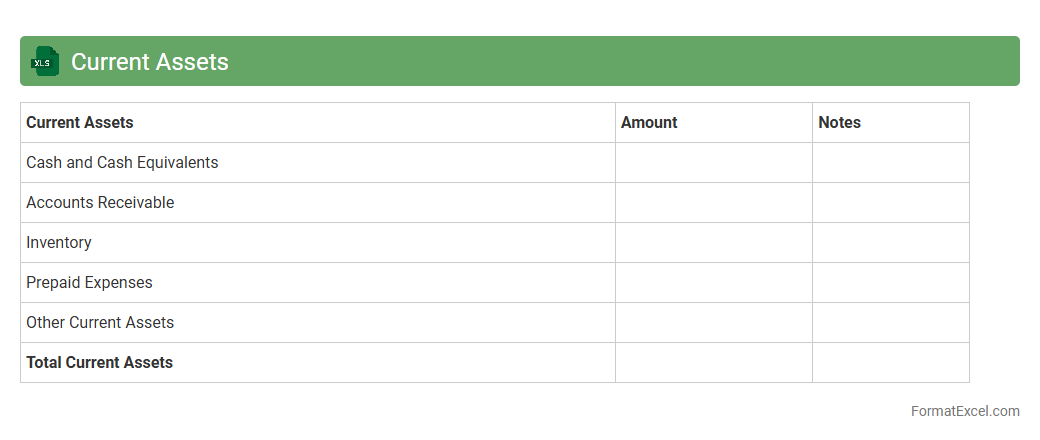Select the Current Assets column header cell
The image size is (1040, 440).
tap(80, 123)
